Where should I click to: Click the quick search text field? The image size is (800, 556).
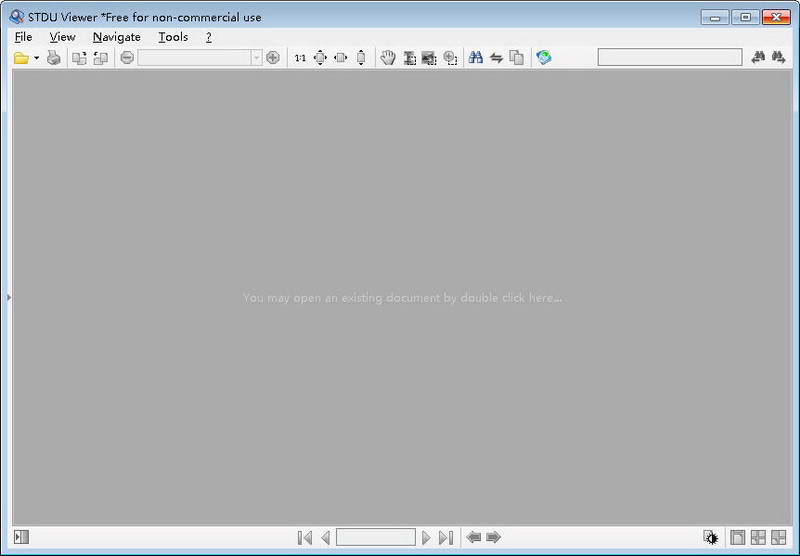tap(669, 58)
